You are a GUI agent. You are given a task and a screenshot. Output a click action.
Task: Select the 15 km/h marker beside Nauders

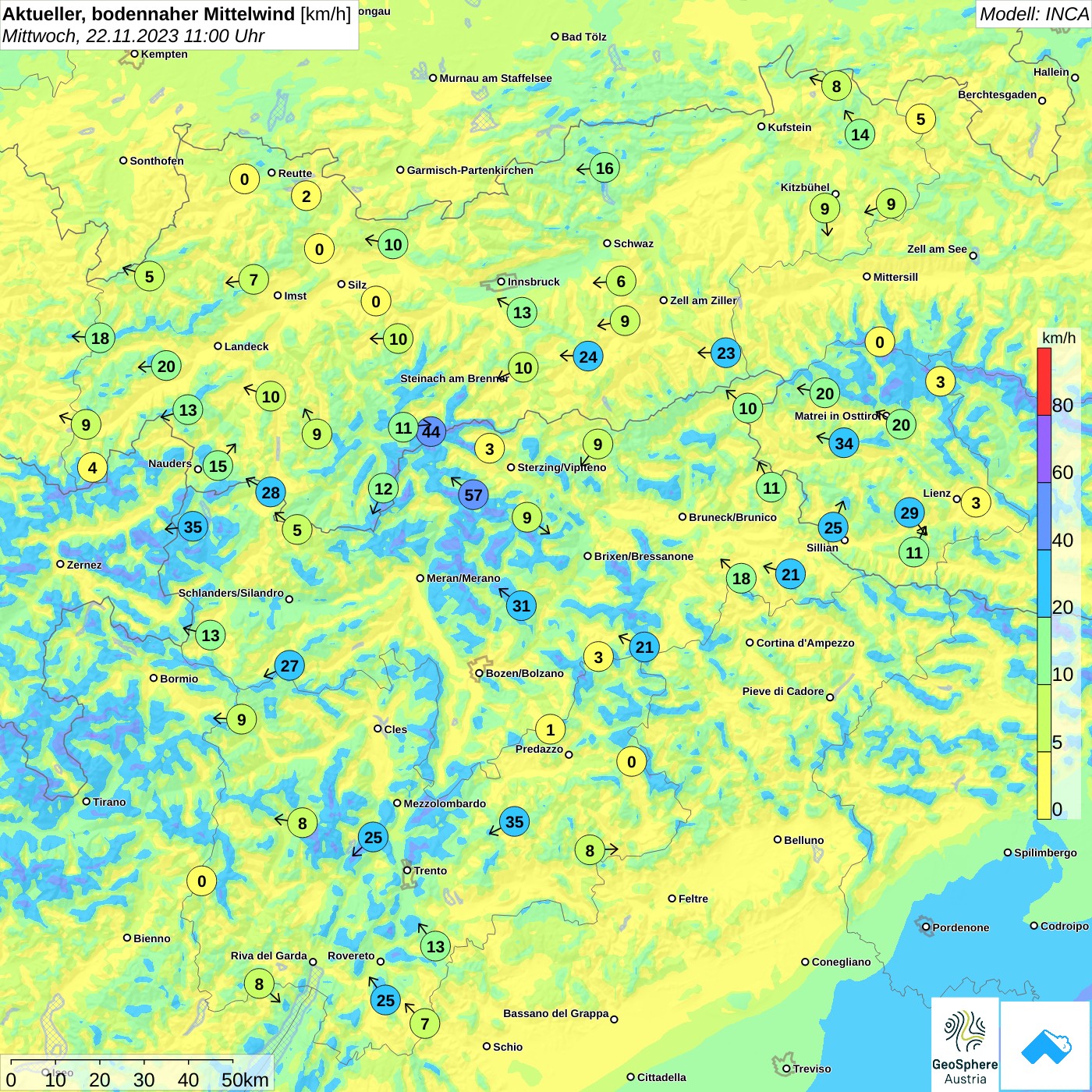(x=218, y=466)
